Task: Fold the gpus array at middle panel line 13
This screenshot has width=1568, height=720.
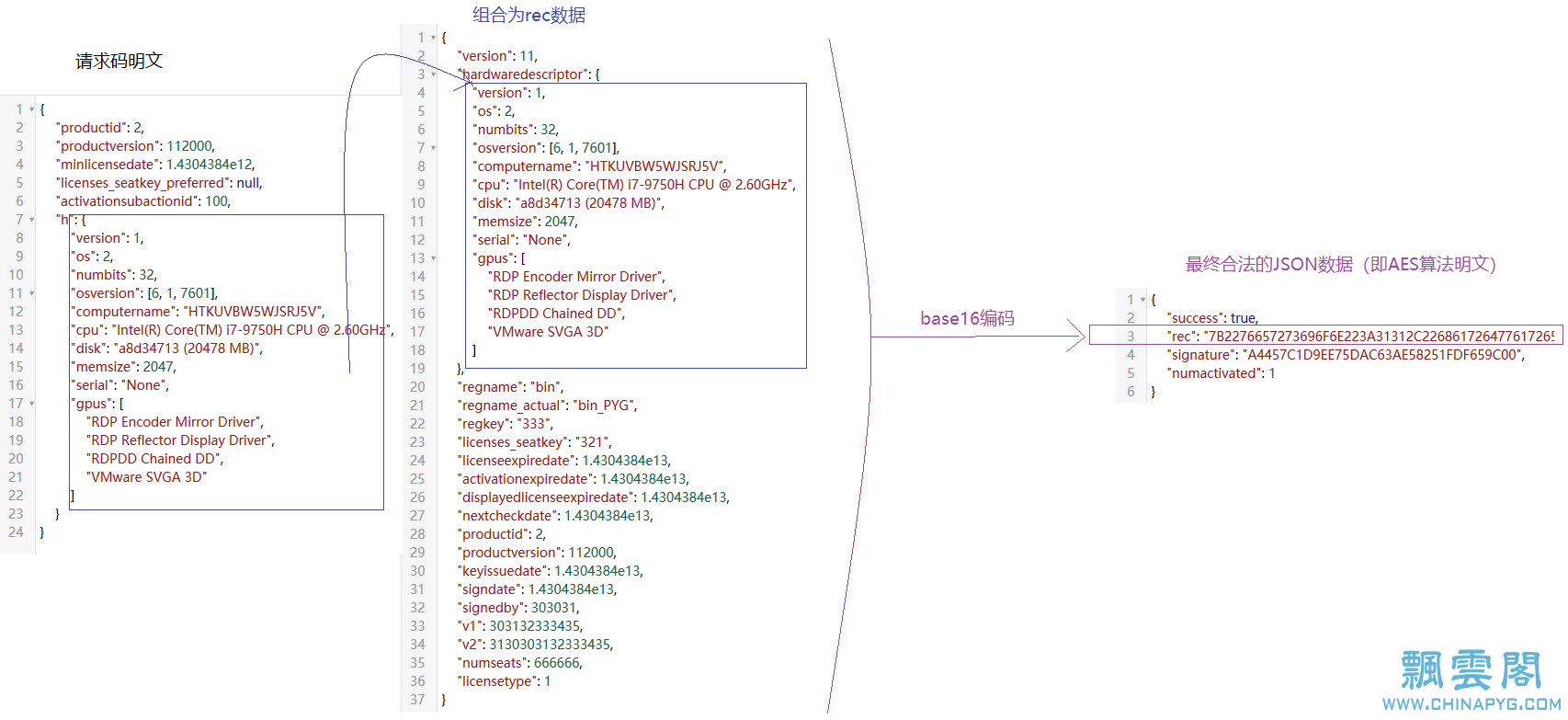Action: [x=433, y=258]
